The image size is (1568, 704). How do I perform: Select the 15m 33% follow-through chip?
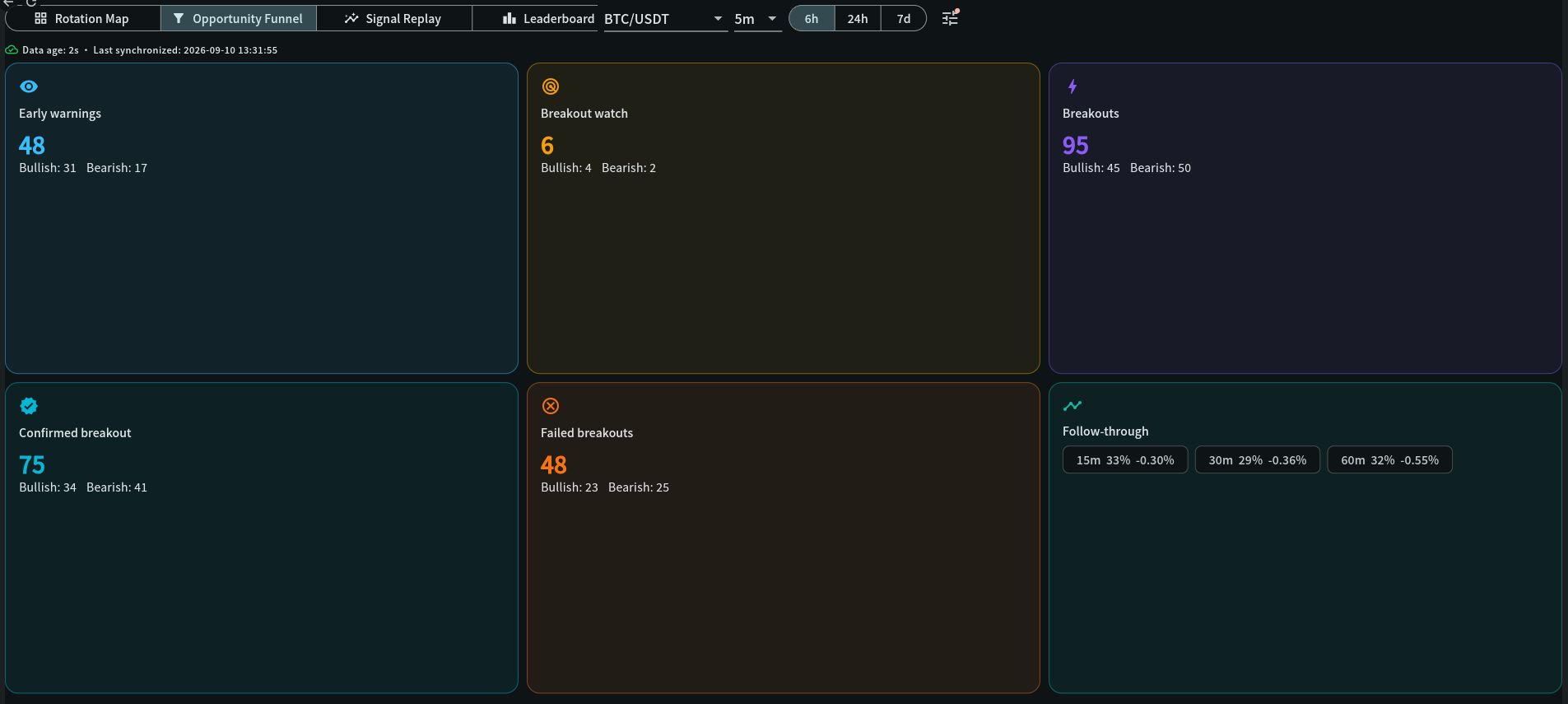coord(1125,460)
